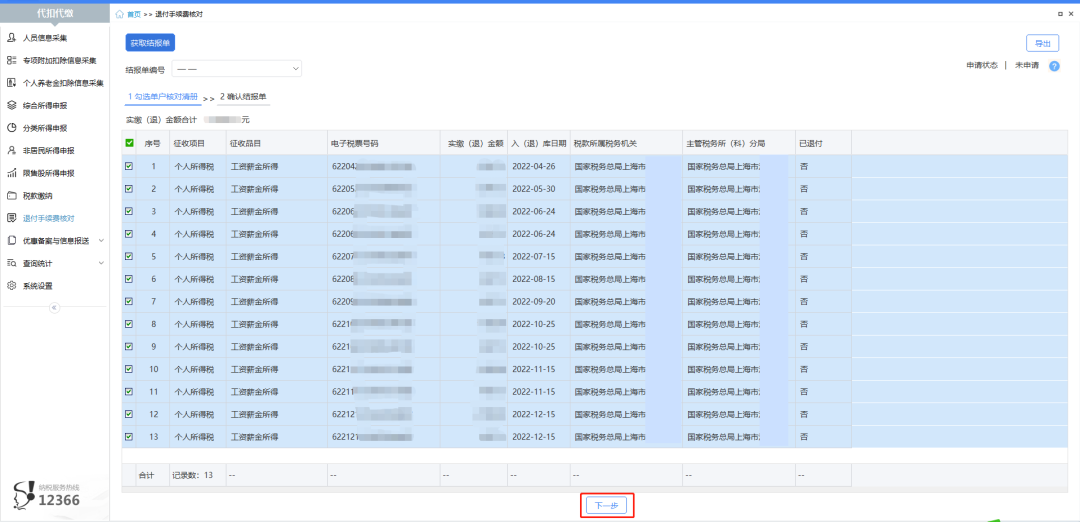1080x522 pixels.
Task: Click the 人员信息采集 person icon
Action: pyautogui.click(x=11, y=38)
